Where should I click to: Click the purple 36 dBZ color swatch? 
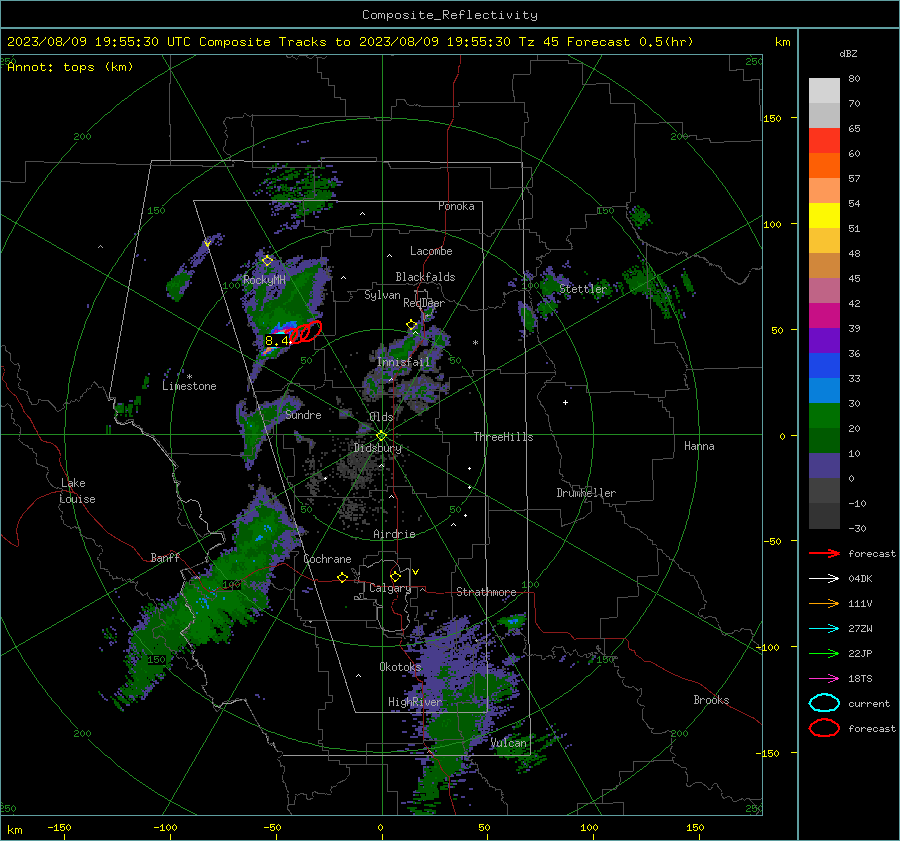tap(824, 340)
